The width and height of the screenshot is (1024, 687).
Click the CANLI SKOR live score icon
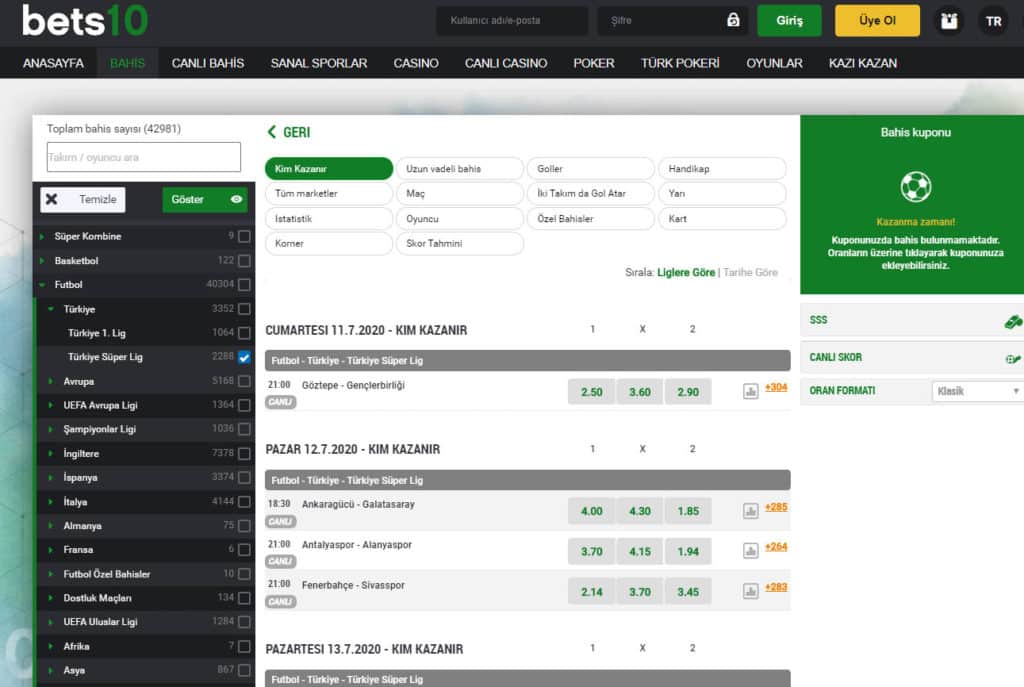(x=1013, y=358)
